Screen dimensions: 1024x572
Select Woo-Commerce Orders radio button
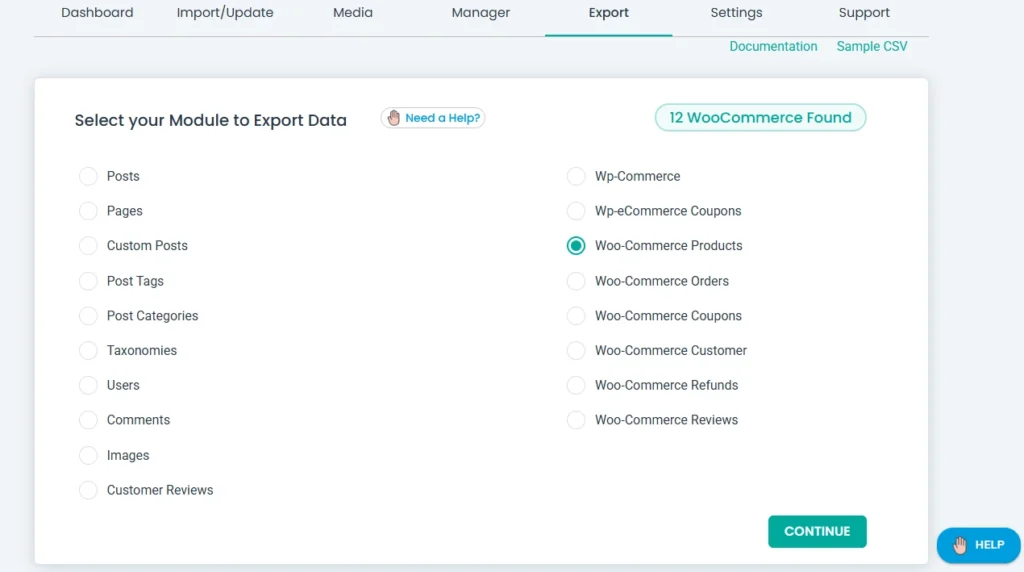coord(576,281)
